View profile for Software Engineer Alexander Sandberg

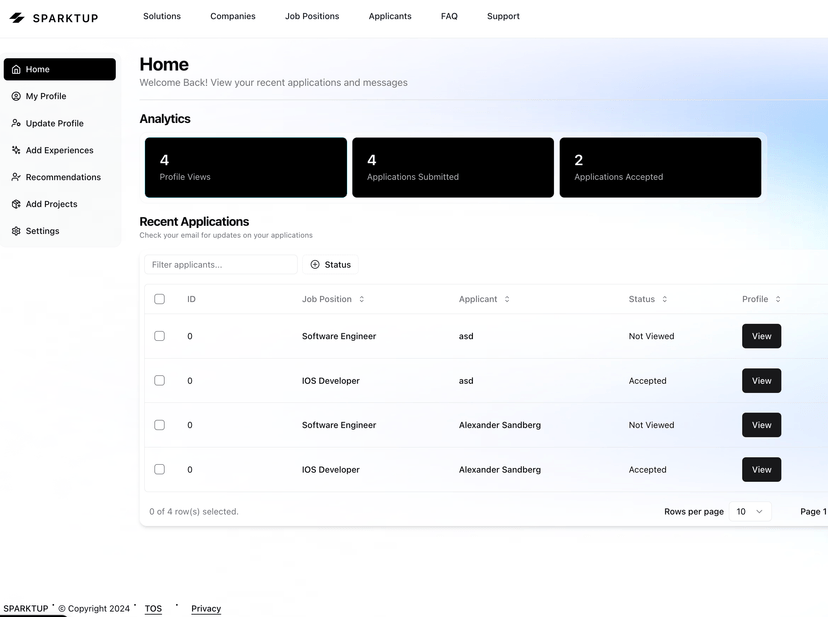(761, 425)
